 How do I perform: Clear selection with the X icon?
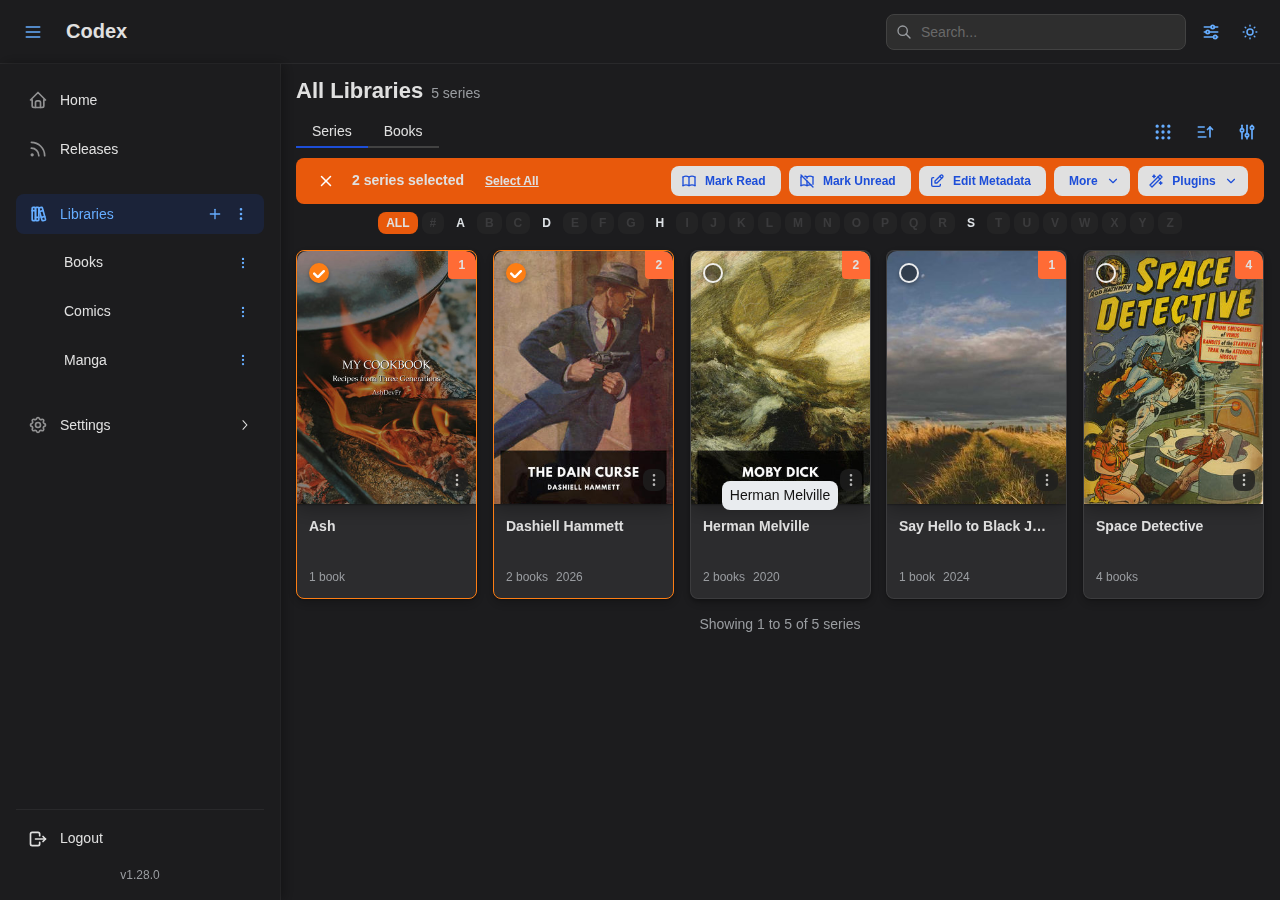pyautogui.click(x=326, y=181)
